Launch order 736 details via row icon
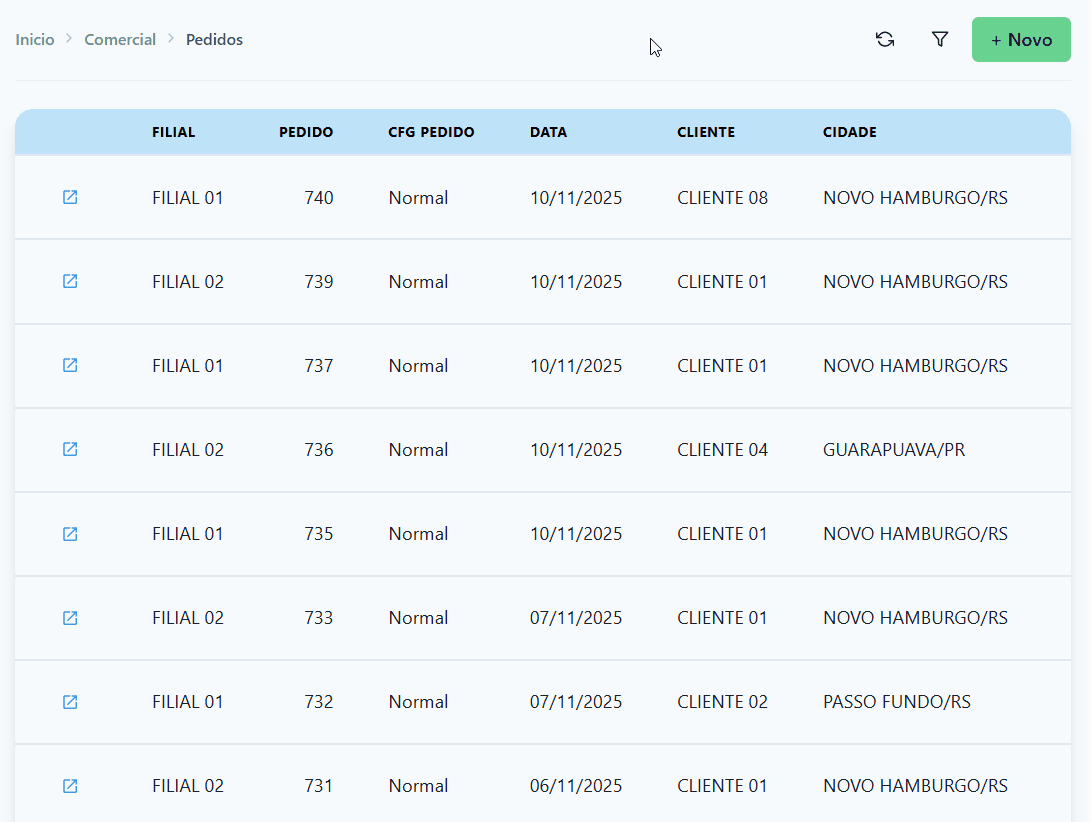This screenshot has height=822, width=1092. pyautogui.click(x=70, y=449)
